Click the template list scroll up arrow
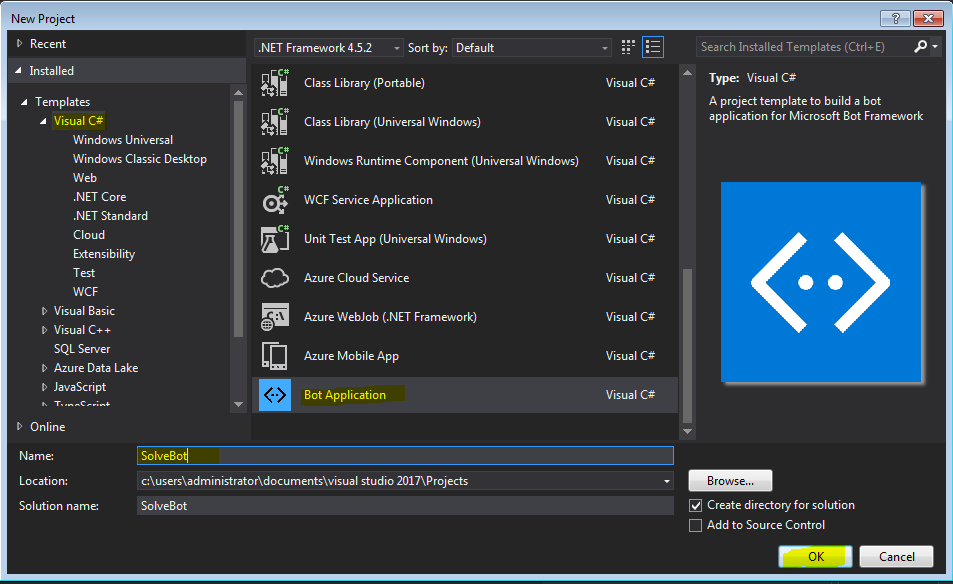The height and width of the screenshot is (584, 953). click(x=687, y=73)
